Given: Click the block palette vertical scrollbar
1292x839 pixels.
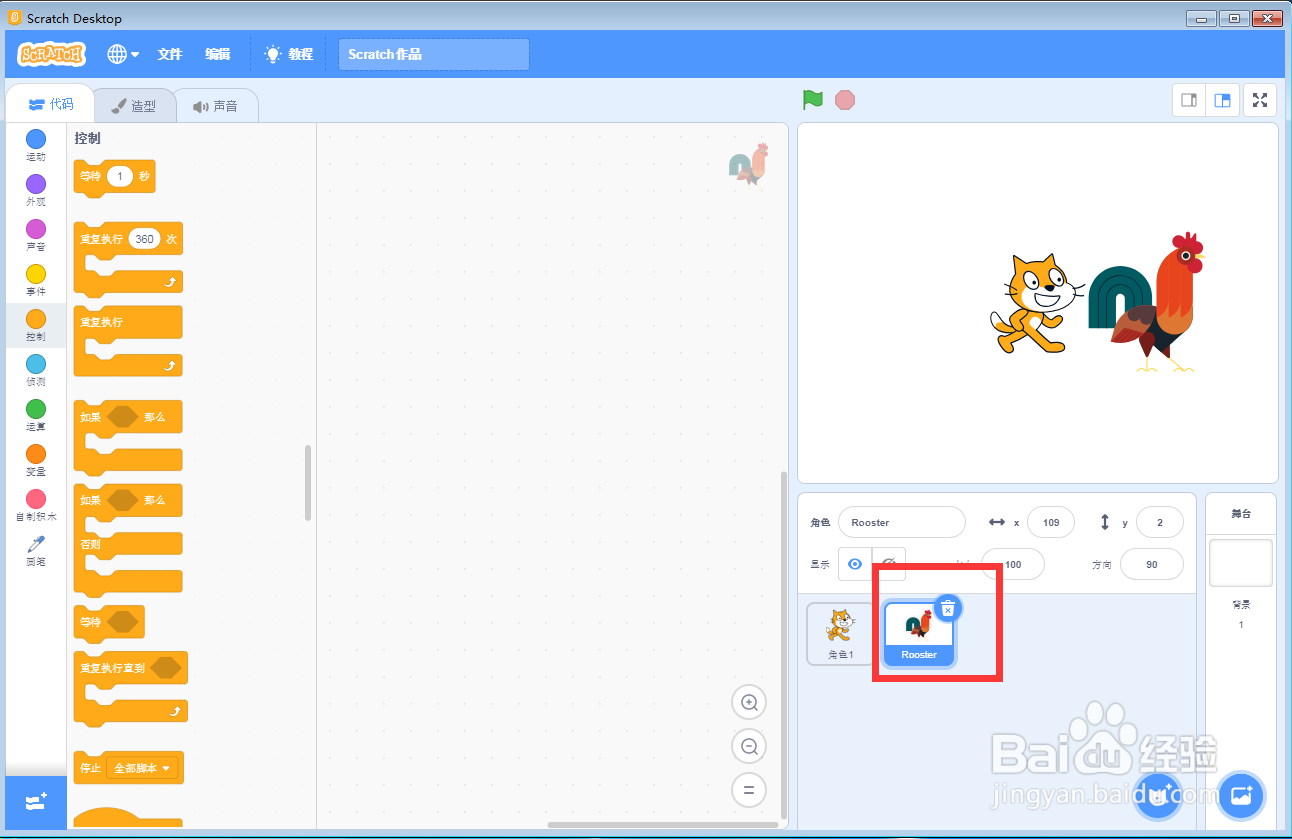Looking at the screenshot, I should click(x=308, y=482).
